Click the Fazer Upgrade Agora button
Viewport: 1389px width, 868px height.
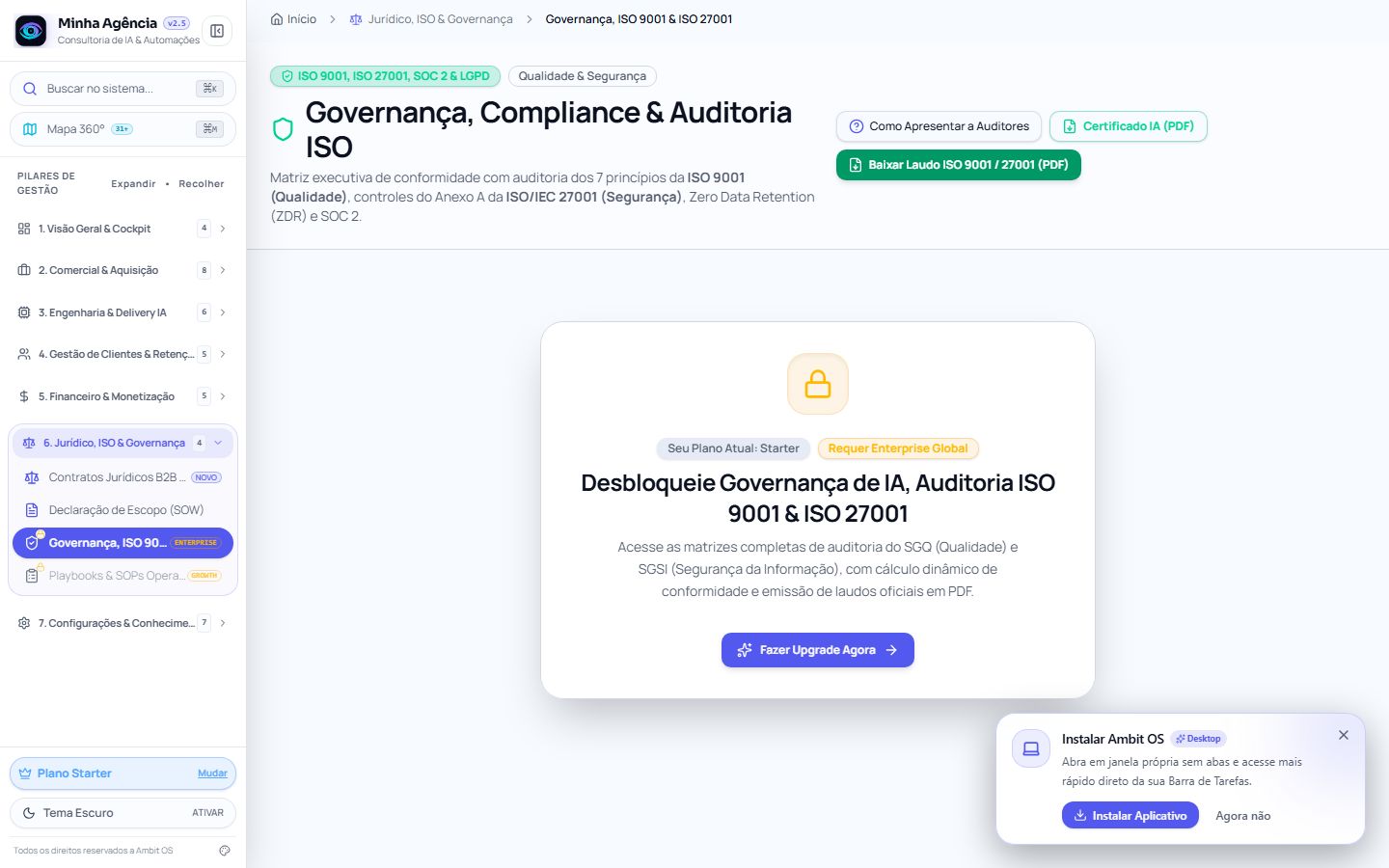tap(818, 650)
